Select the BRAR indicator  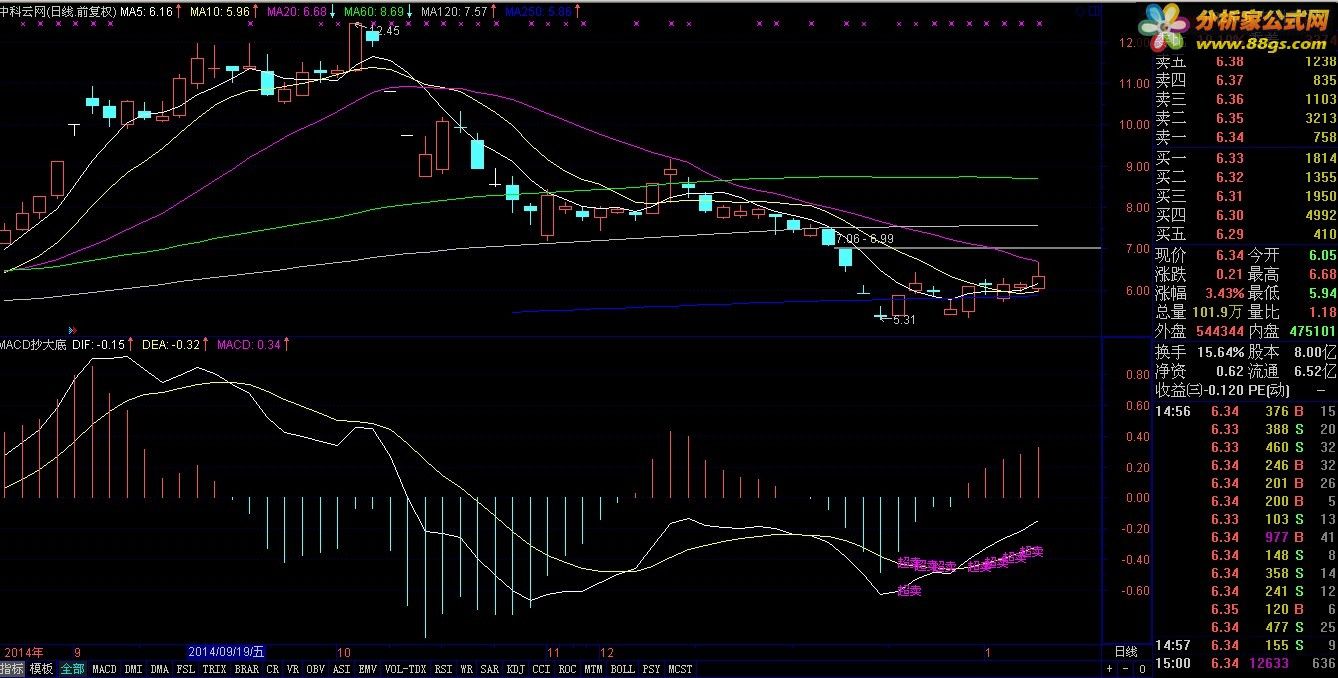click(247, 669)
